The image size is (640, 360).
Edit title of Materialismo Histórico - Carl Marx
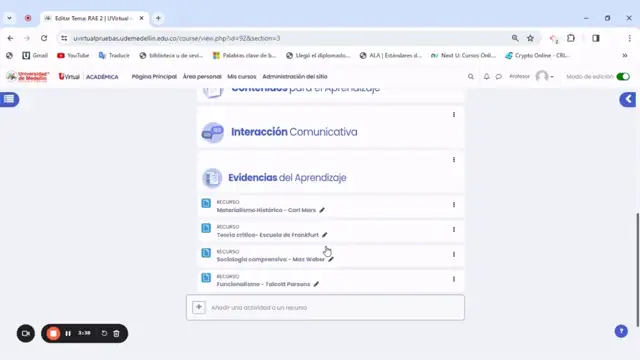point(322,210)
